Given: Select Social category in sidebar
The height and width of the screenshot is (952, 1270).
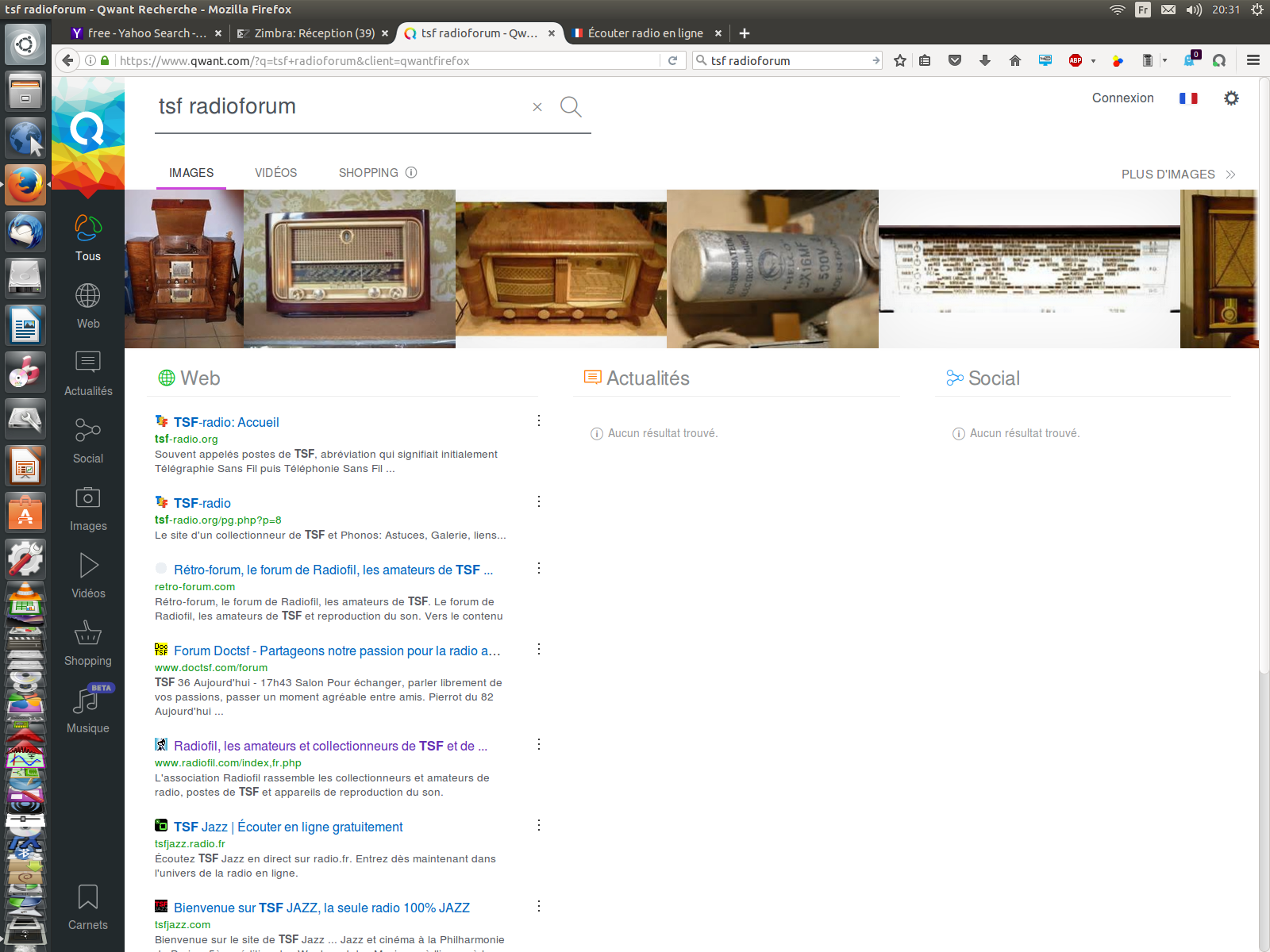Looking at the screenshot, I should pos(88,440).
